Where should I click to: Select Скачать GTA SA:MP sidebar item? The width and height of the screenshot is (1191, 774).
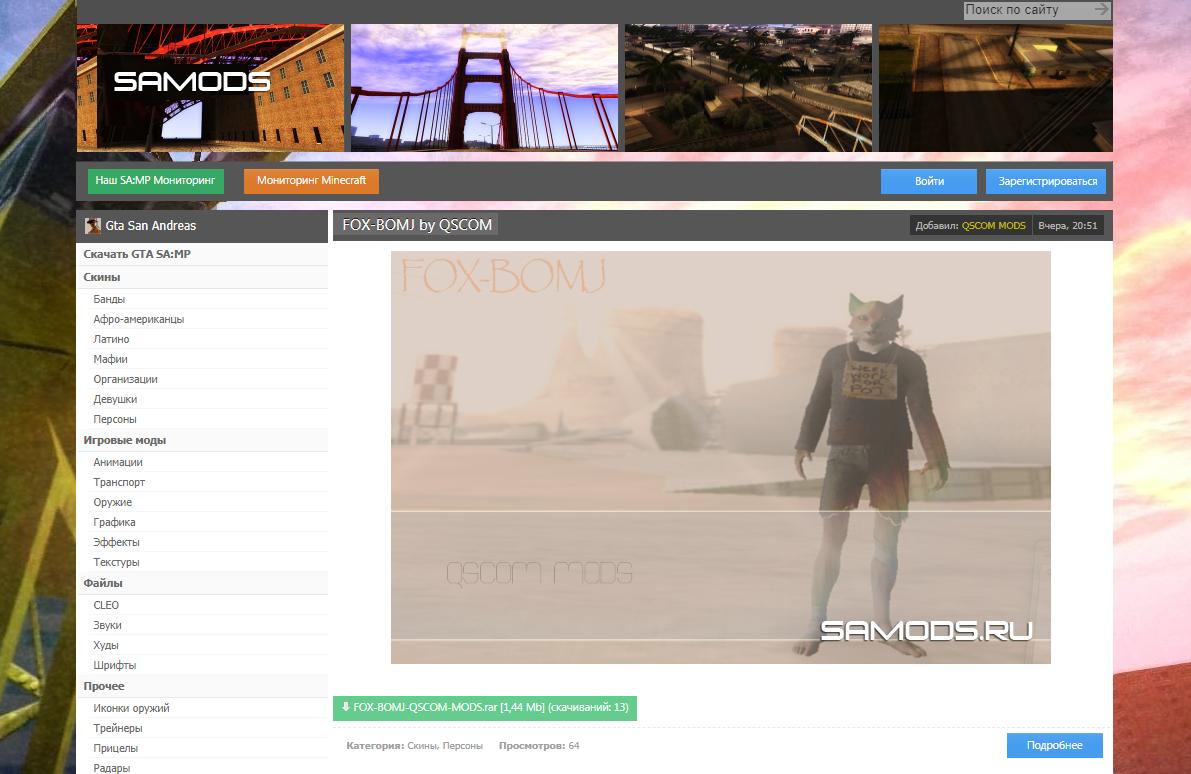137,254
